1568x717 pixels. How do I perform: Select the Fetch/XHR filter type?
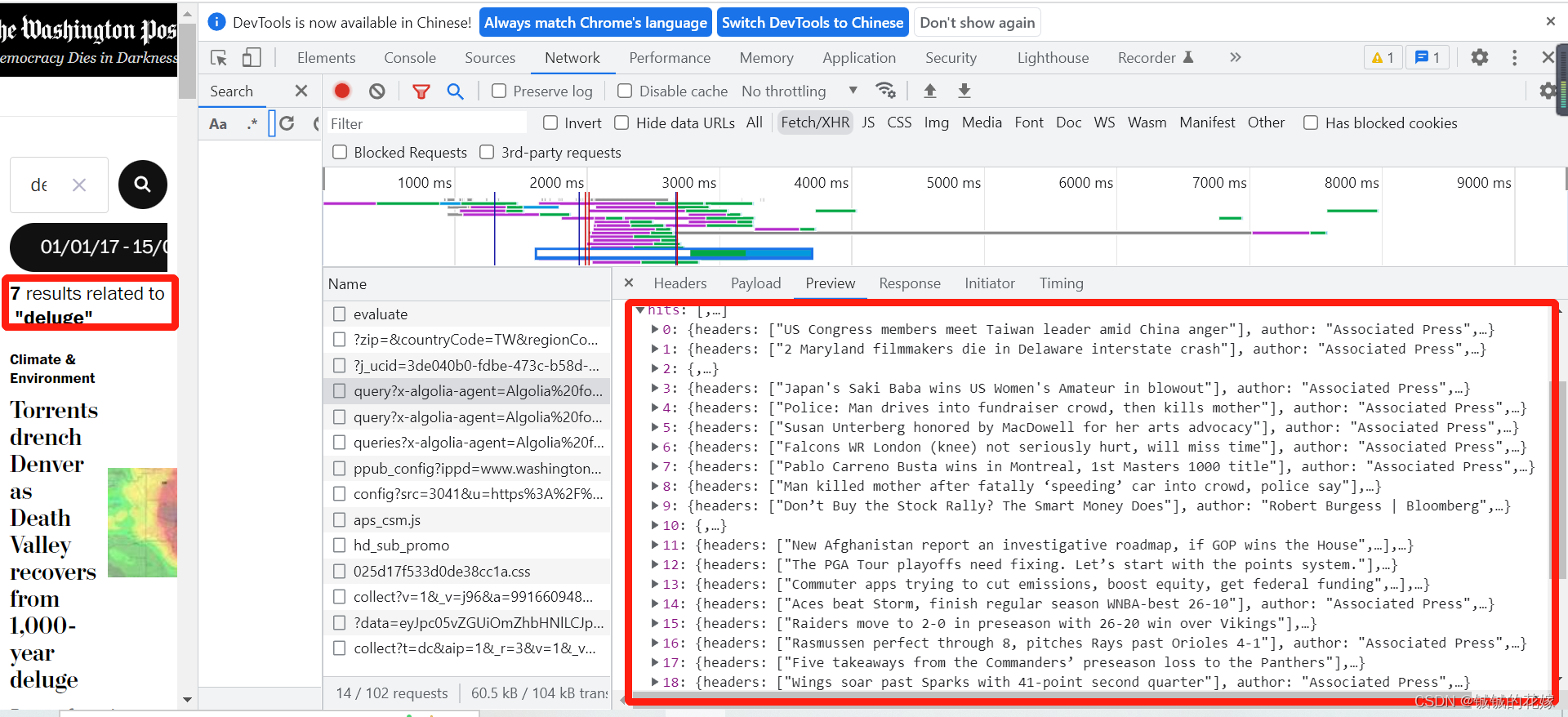[815, 122]
